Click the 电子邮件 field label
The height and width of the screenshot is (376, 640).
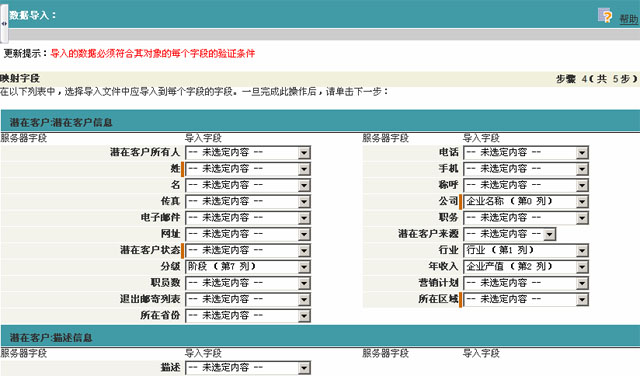(x=160, y=218)
